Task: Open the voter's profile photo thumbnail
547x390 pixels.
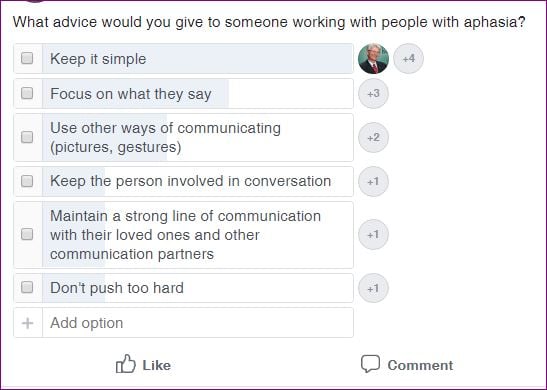Action: tap(373, 59)
